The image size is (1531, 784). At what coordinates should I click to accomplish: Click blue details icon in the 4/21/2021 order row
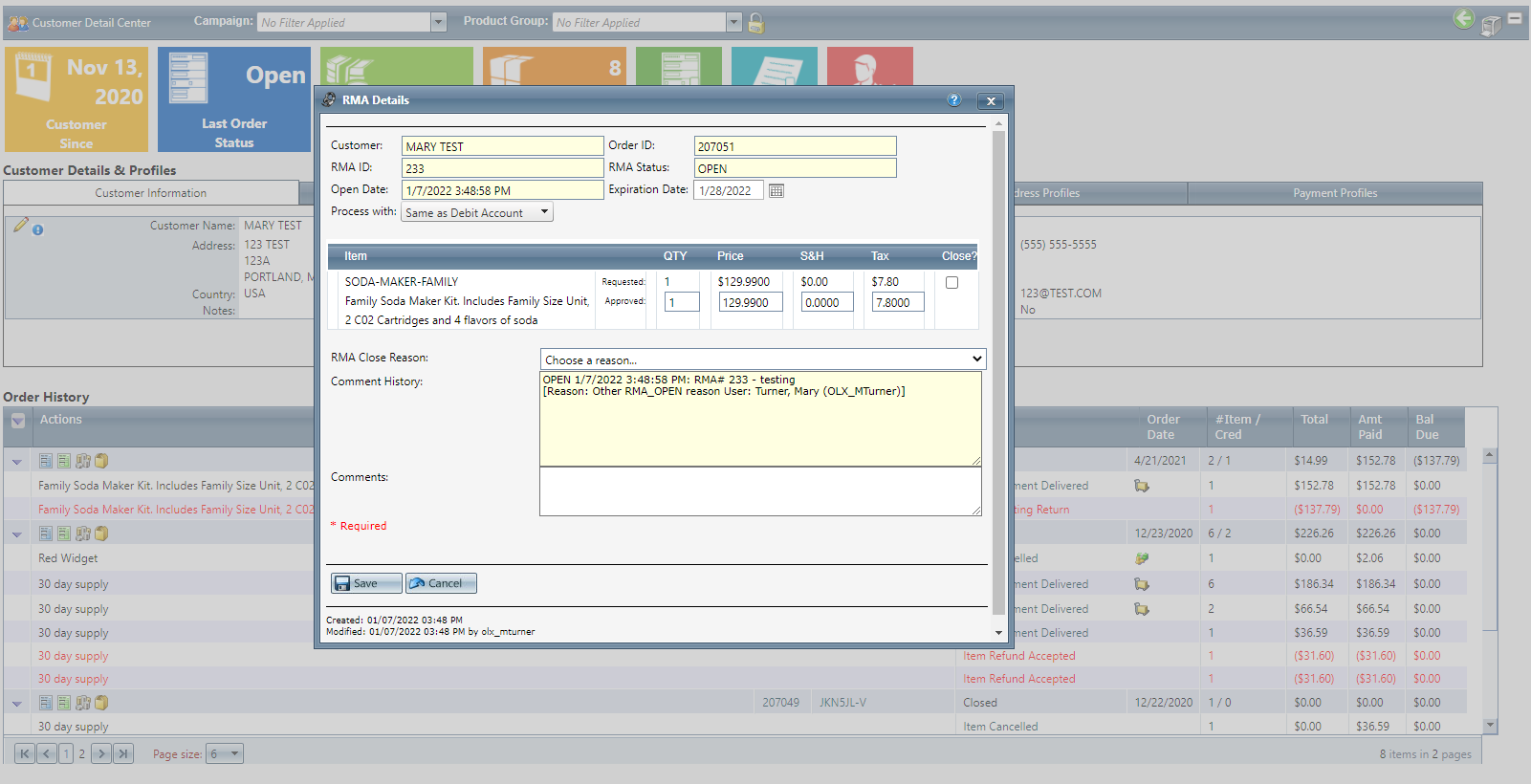[x=45, y=461]
